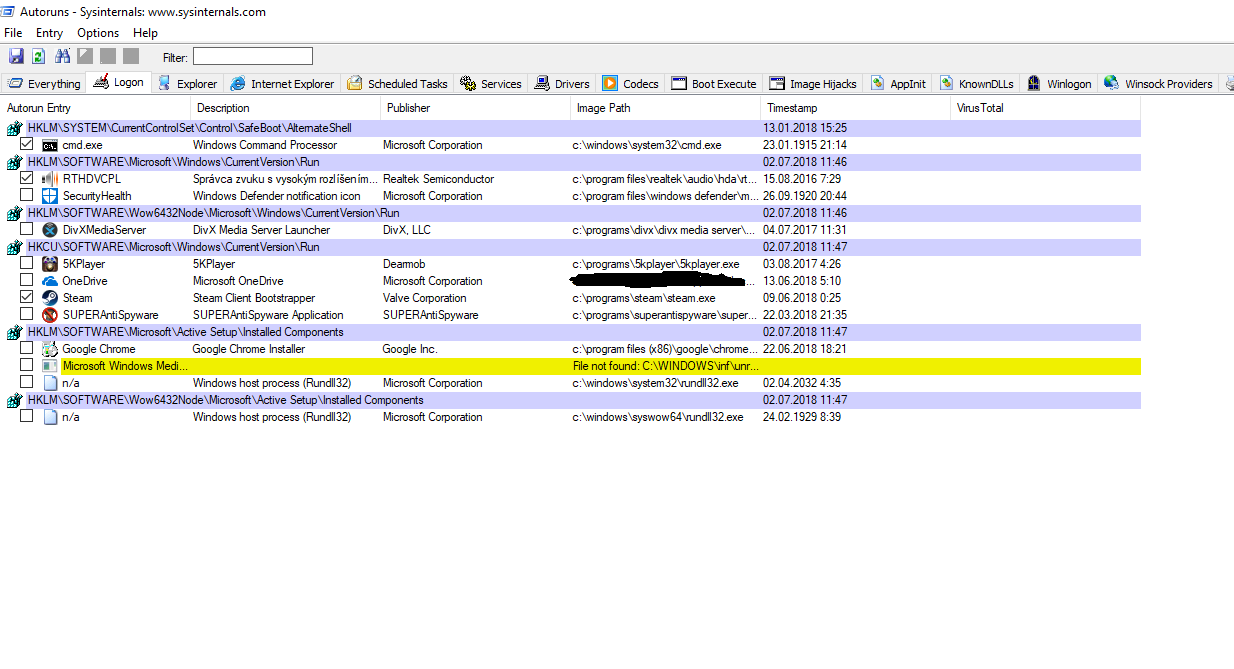Sort by VirusTotal column header
This screenshot has width=1234, height=669.
click(1045, 108)
